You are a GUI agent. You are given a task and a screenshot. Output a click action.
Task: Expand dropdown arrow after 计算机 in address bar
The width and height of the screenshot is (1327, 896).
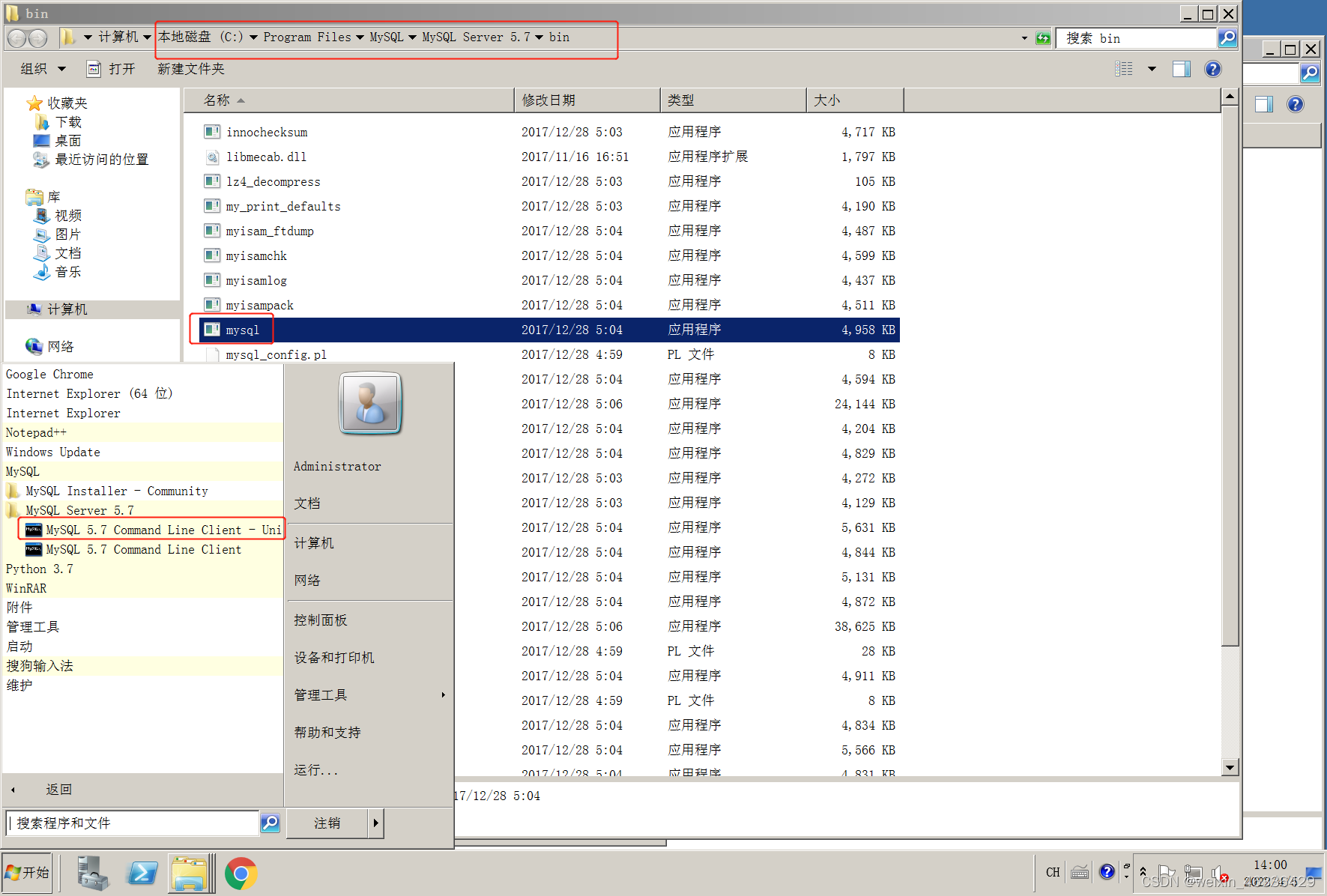[147, 37]
